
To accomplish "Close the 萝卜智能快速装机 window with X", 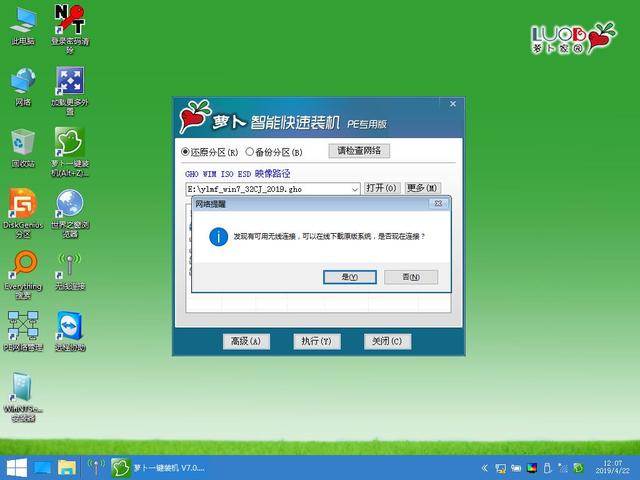I will (453, 104).
